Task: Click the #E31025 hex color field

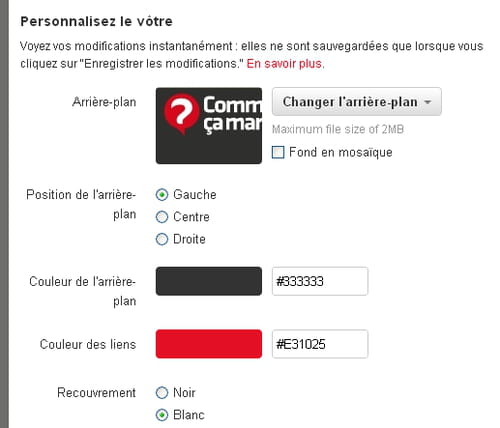Action: click(x=320, y=344)
